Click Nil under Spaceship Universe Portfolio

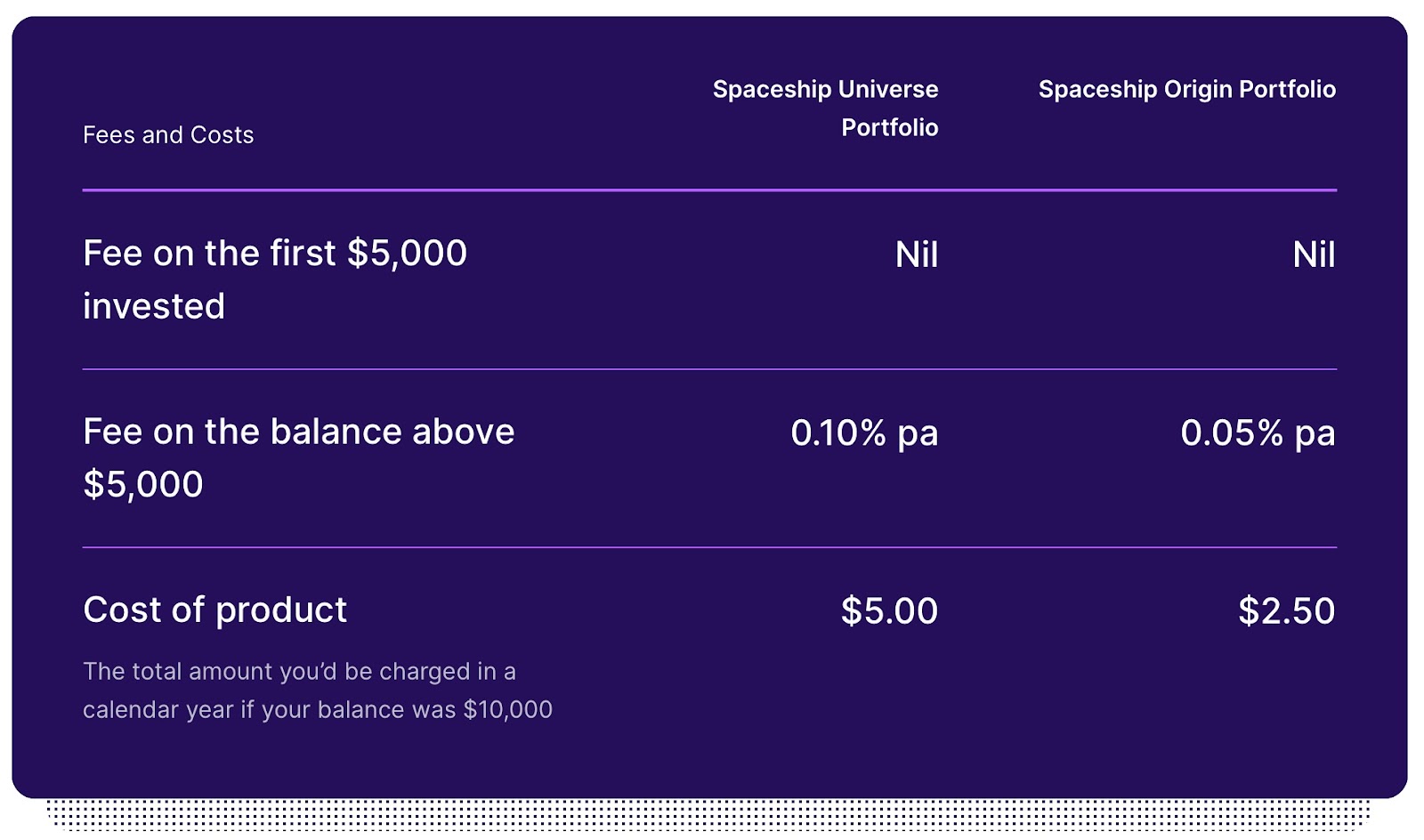coord(916,255)
